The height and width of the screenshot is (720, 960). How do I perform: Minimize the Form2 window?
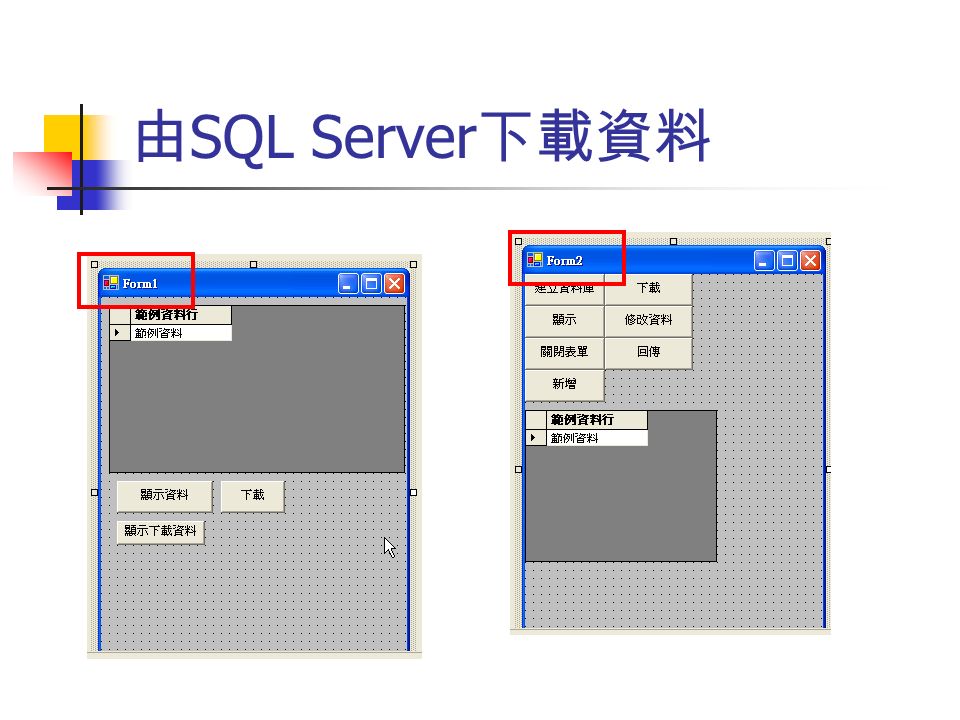[763, 261]
